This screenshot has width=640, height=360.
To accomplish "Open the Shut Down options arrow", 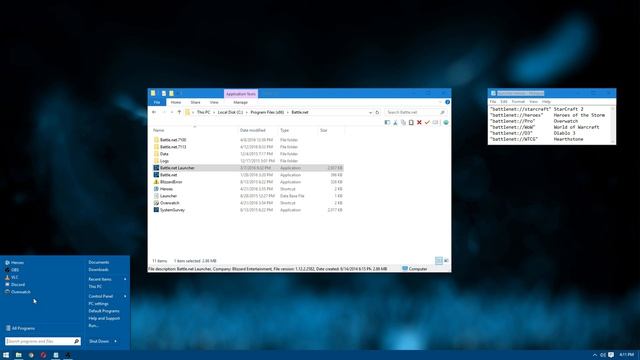I will tap(116, 341).
